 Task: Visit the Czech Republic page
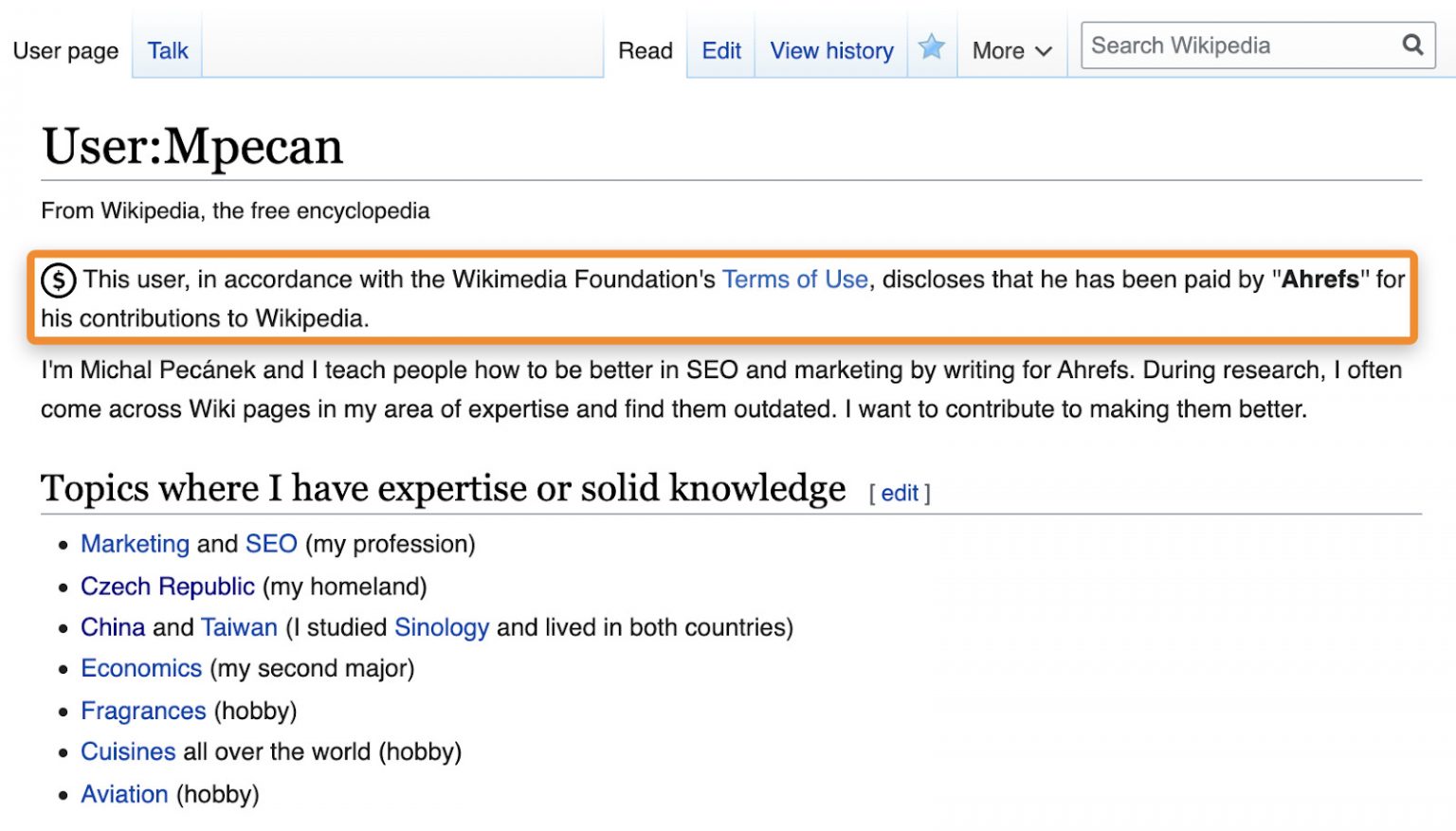click(168, 587)
